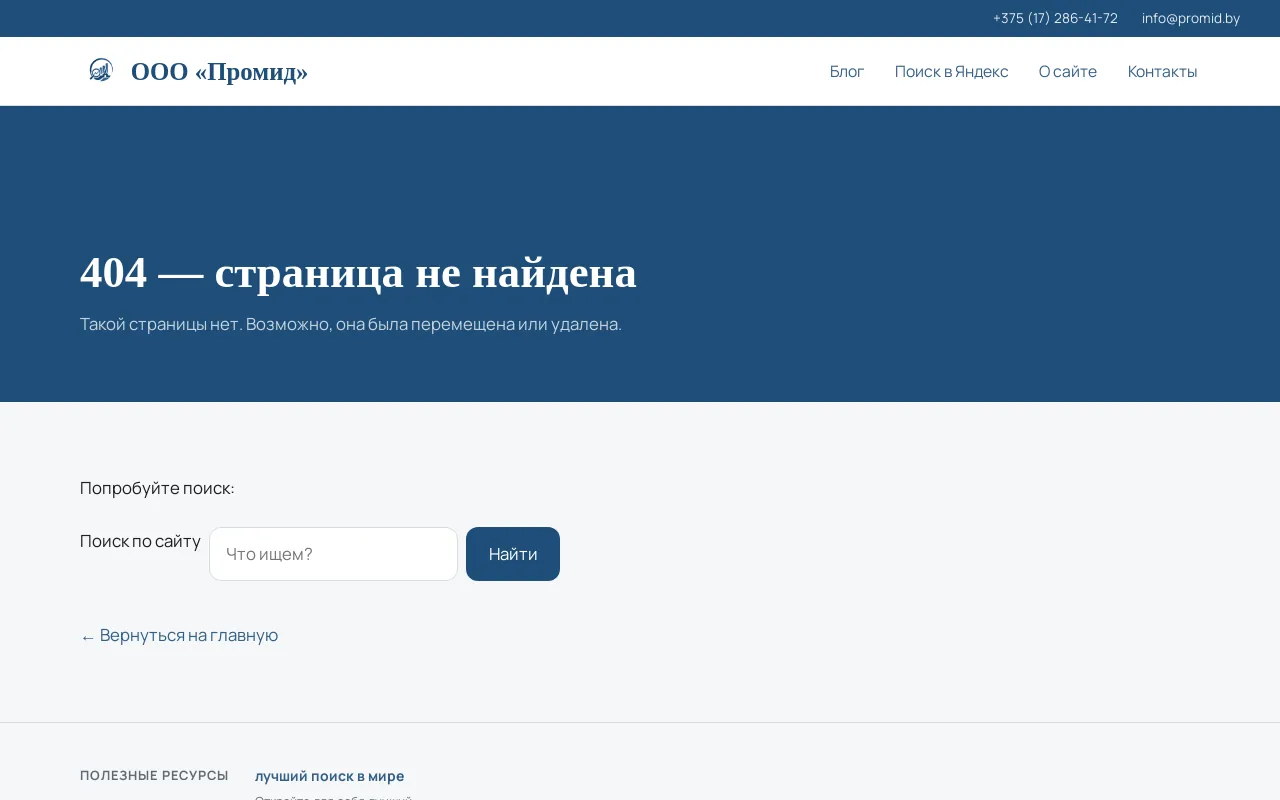Click the 'Поиск по сайту' label
1280x800 pixels.
140,541
